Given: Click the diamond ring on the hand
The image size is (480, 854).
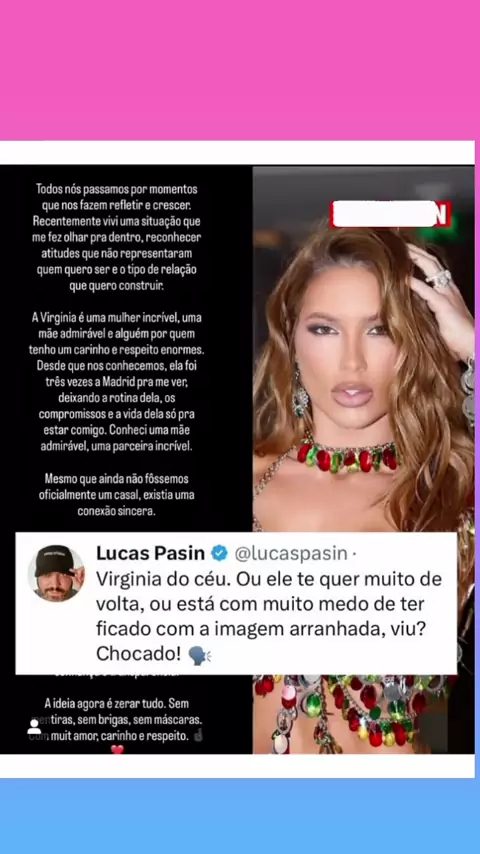Looking at the screenshot, I should pos(439,279).
